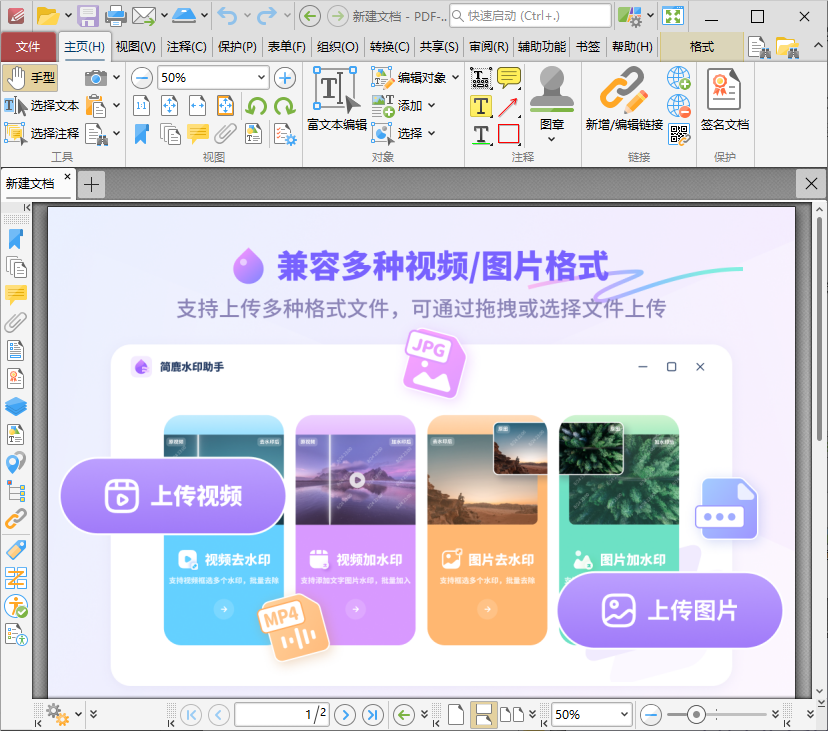The width and height of the screenshot is (828, 731).
Task: Toggle the bookmarks panel in left sidebar
Action: coord(15,239)
